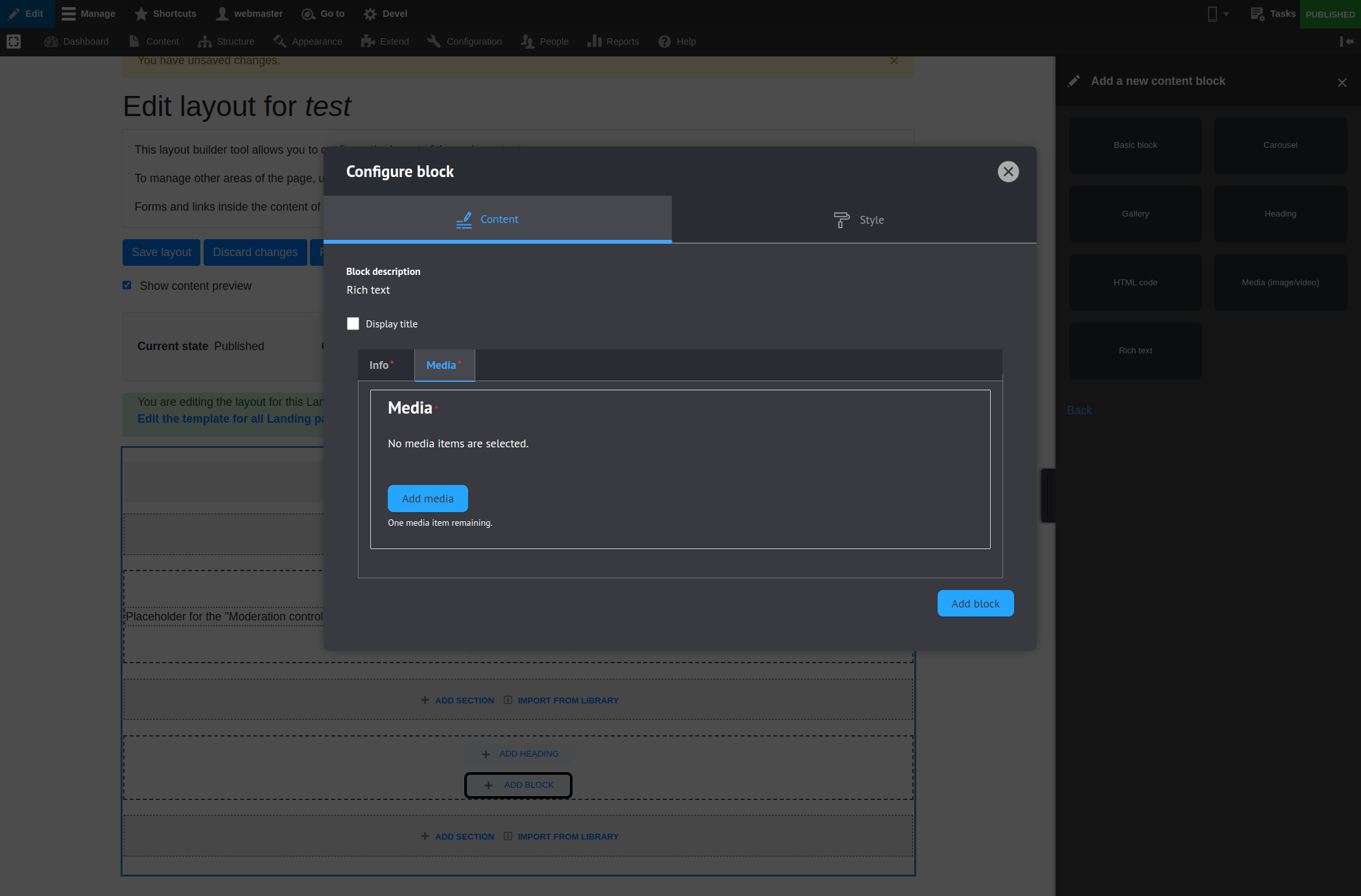This screenshot has width=1361, height=896.
Task: Open the Structure admin menu
Action: pos(226,41)
